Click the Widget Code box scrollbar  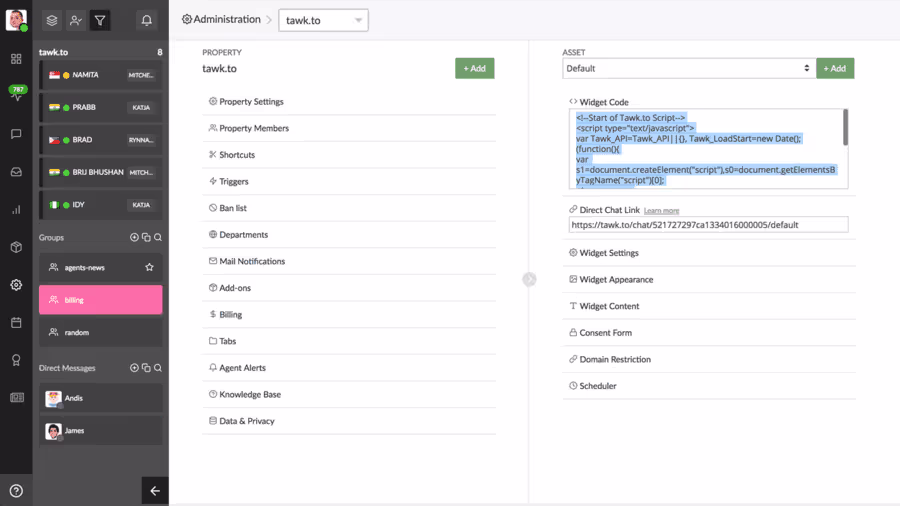845,127
